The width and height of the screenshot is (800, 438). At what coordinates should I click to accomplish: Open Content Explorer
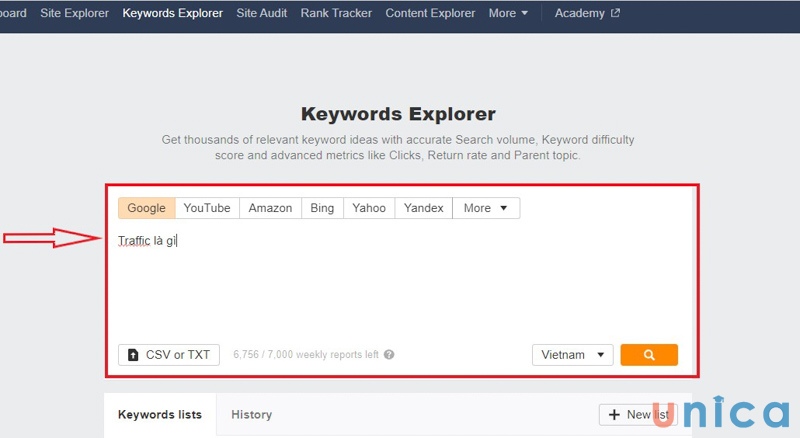tap(430, 13)
